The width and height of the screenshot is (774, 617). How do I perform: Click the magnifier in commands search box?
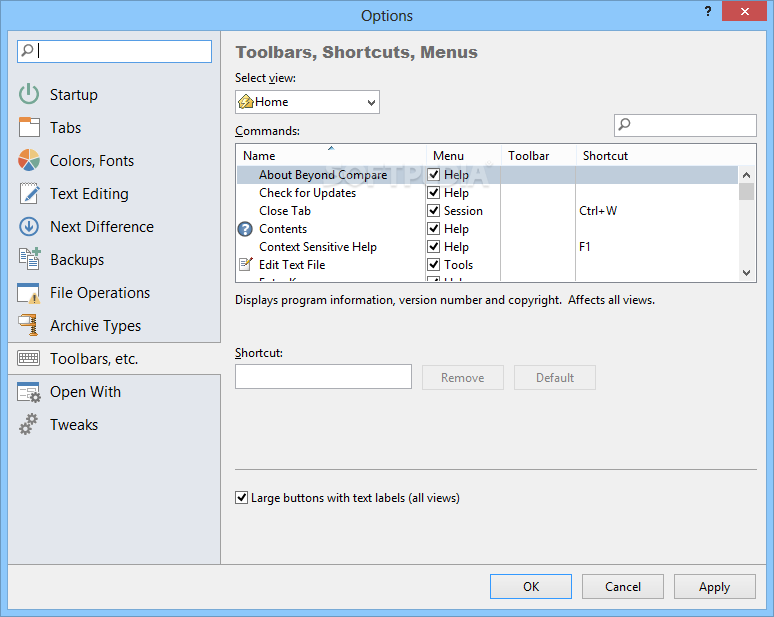pos(624,124)
